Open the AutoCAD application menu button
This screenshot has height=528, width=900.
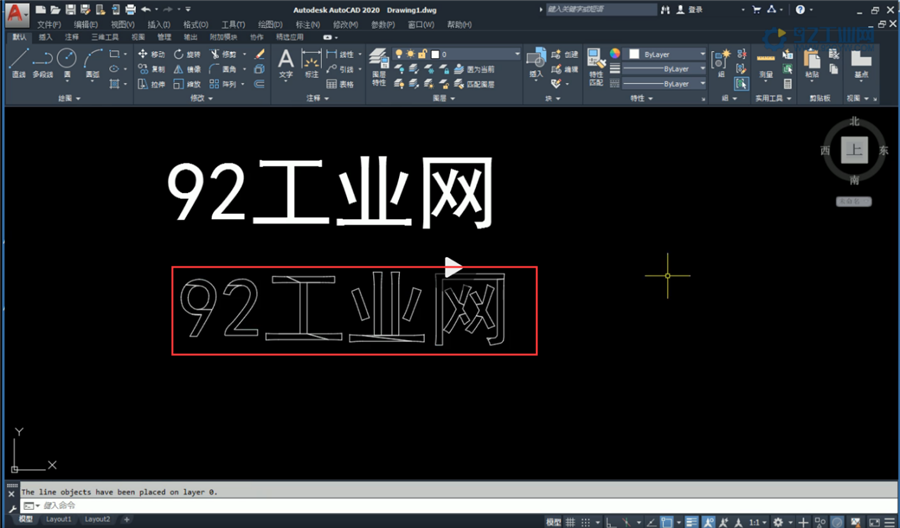pos(17,14)
